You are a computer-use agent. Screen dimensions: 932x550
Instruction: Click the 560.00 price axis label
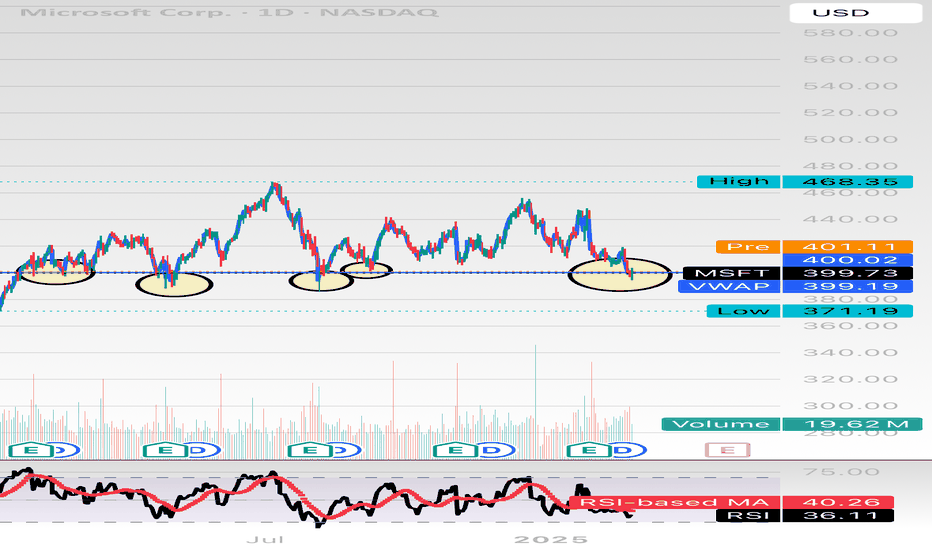851,59
